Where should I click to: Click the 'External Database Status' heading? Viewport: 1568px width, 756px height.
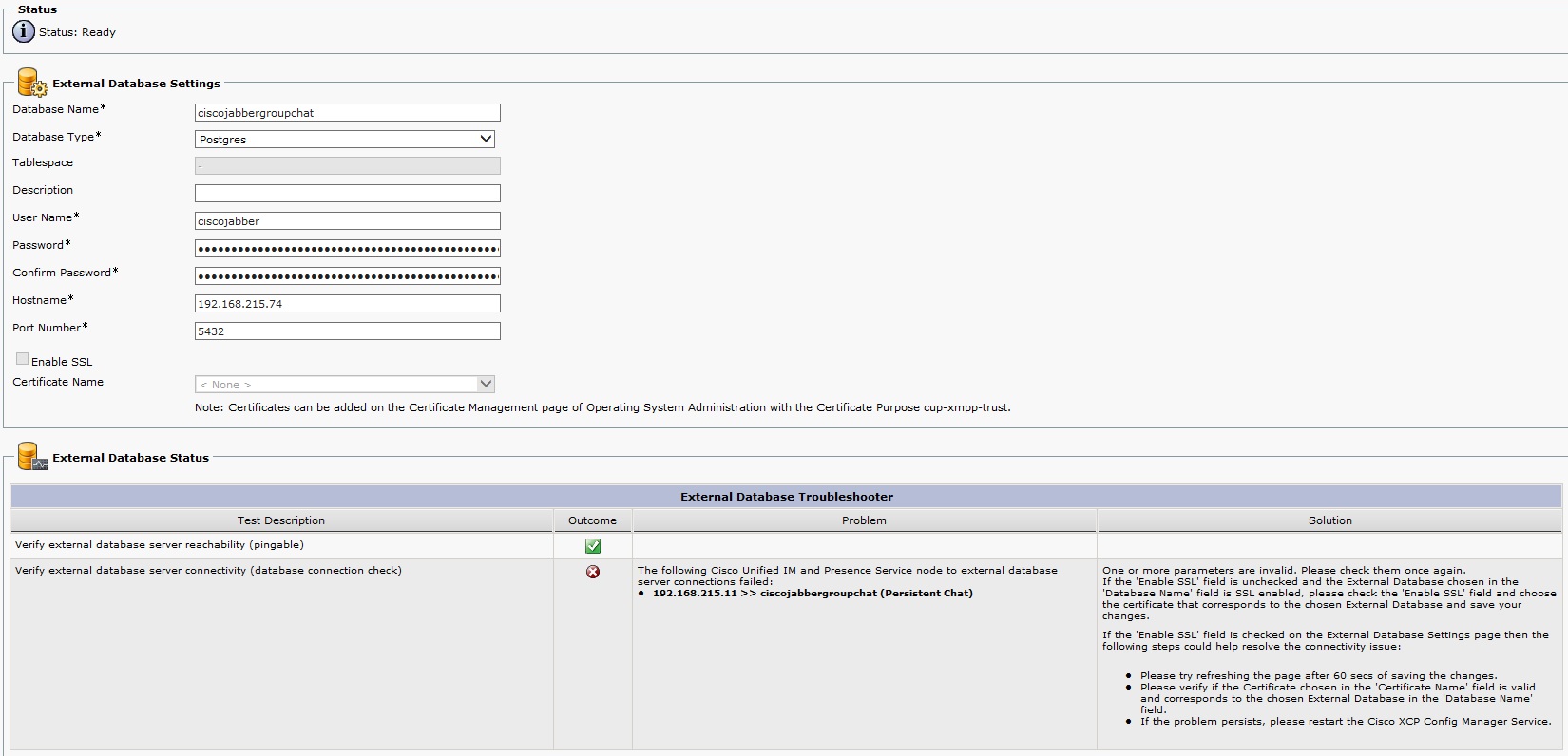coord(130,458)
